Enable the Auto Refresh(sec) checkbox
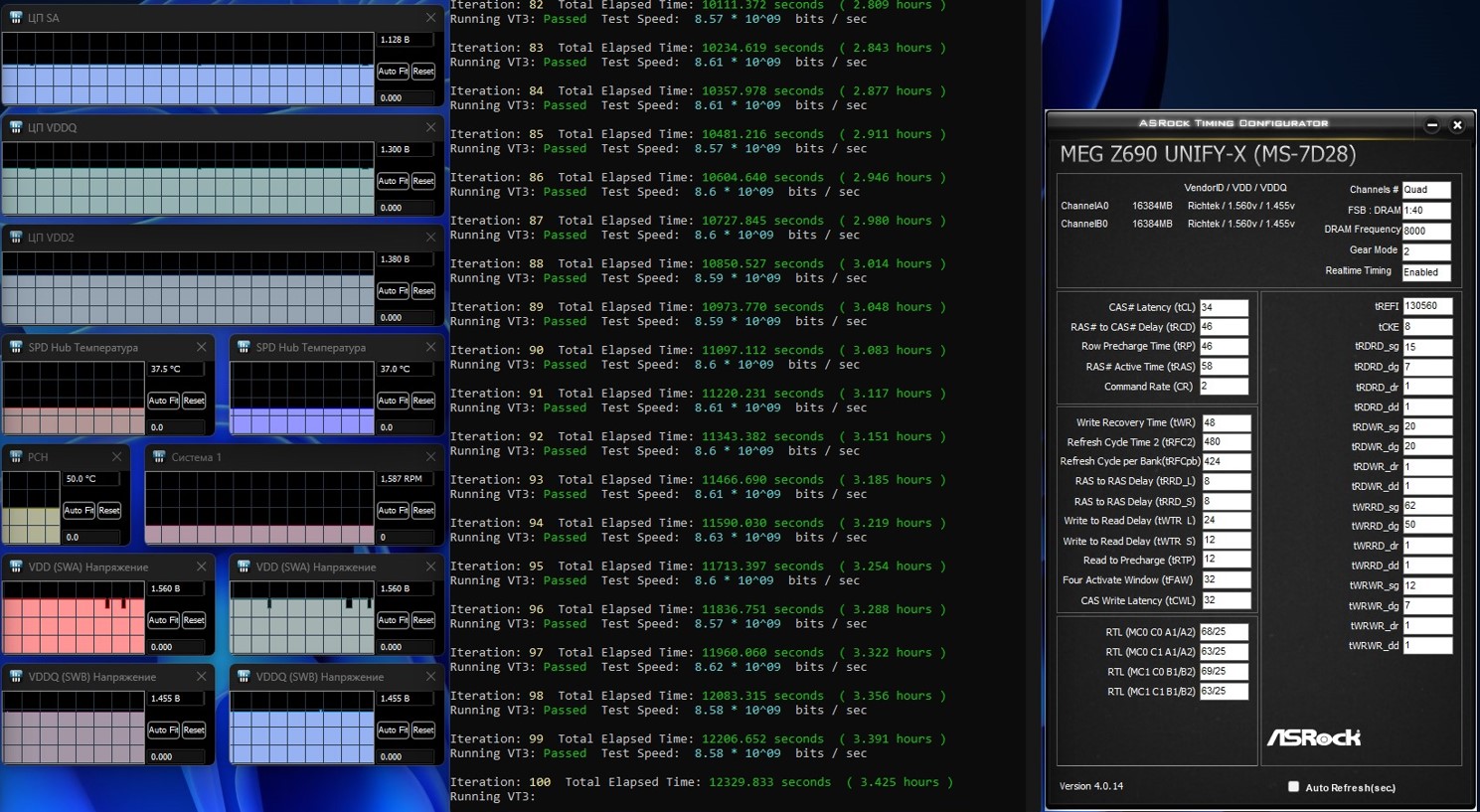 [x=1293, y=787]
